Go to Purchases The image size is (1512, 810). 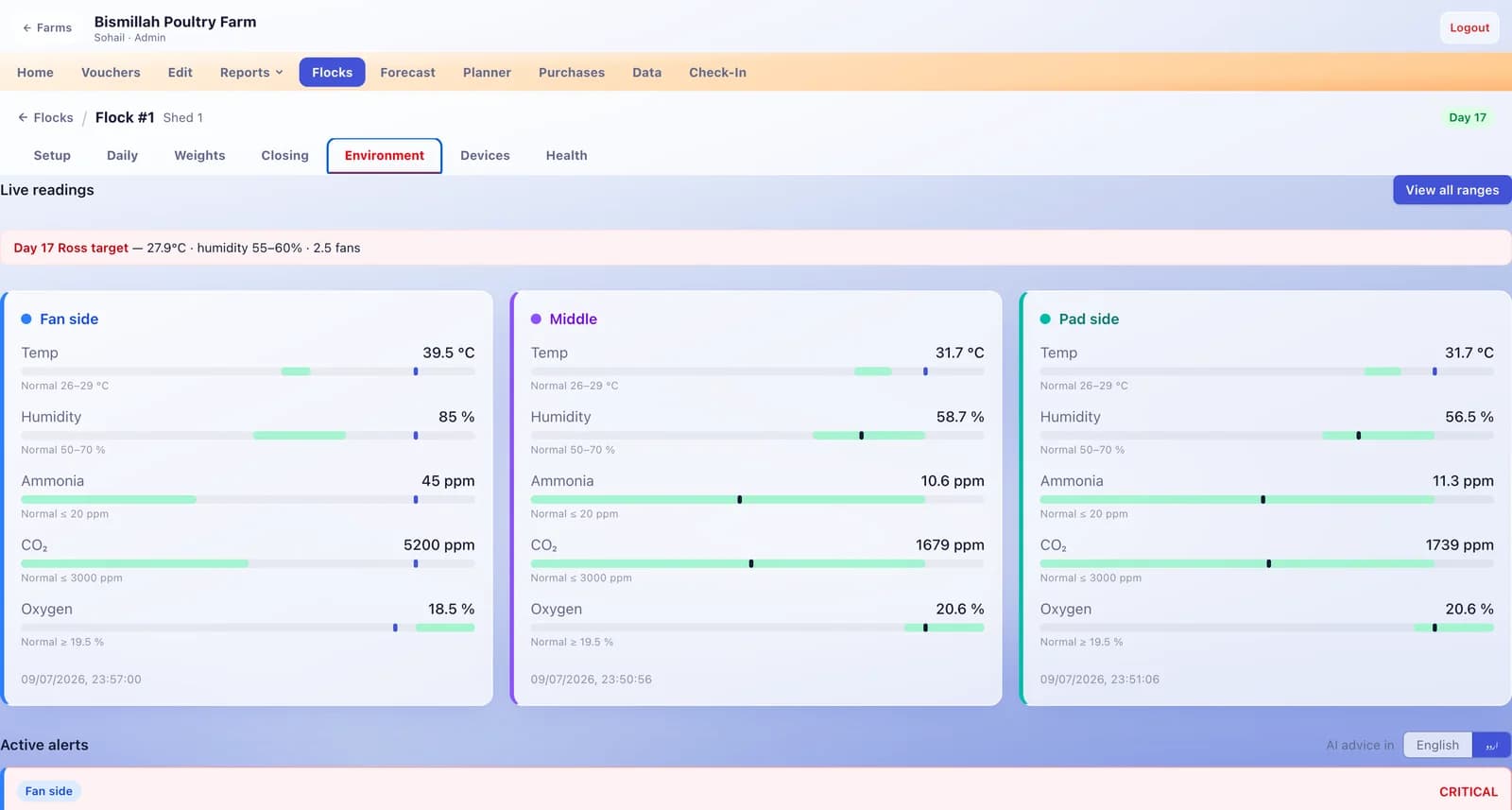[x=572, y=72]
